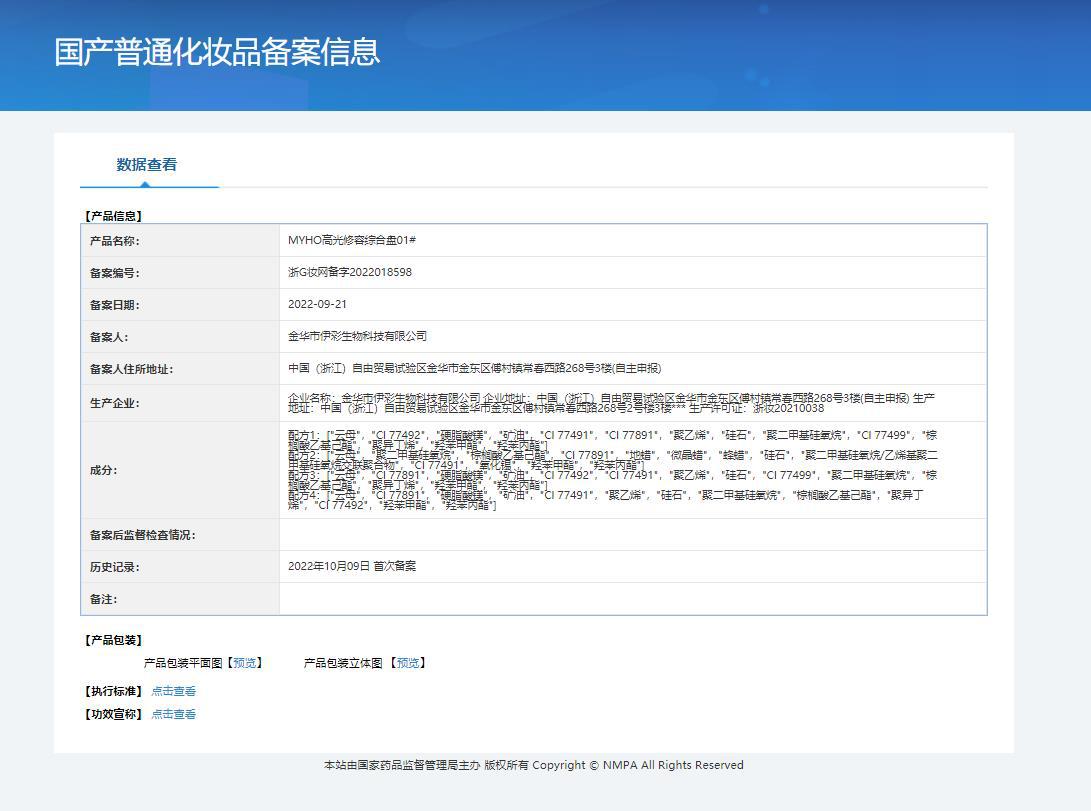Click the 成分 ingredient list text

click(613, 470)
